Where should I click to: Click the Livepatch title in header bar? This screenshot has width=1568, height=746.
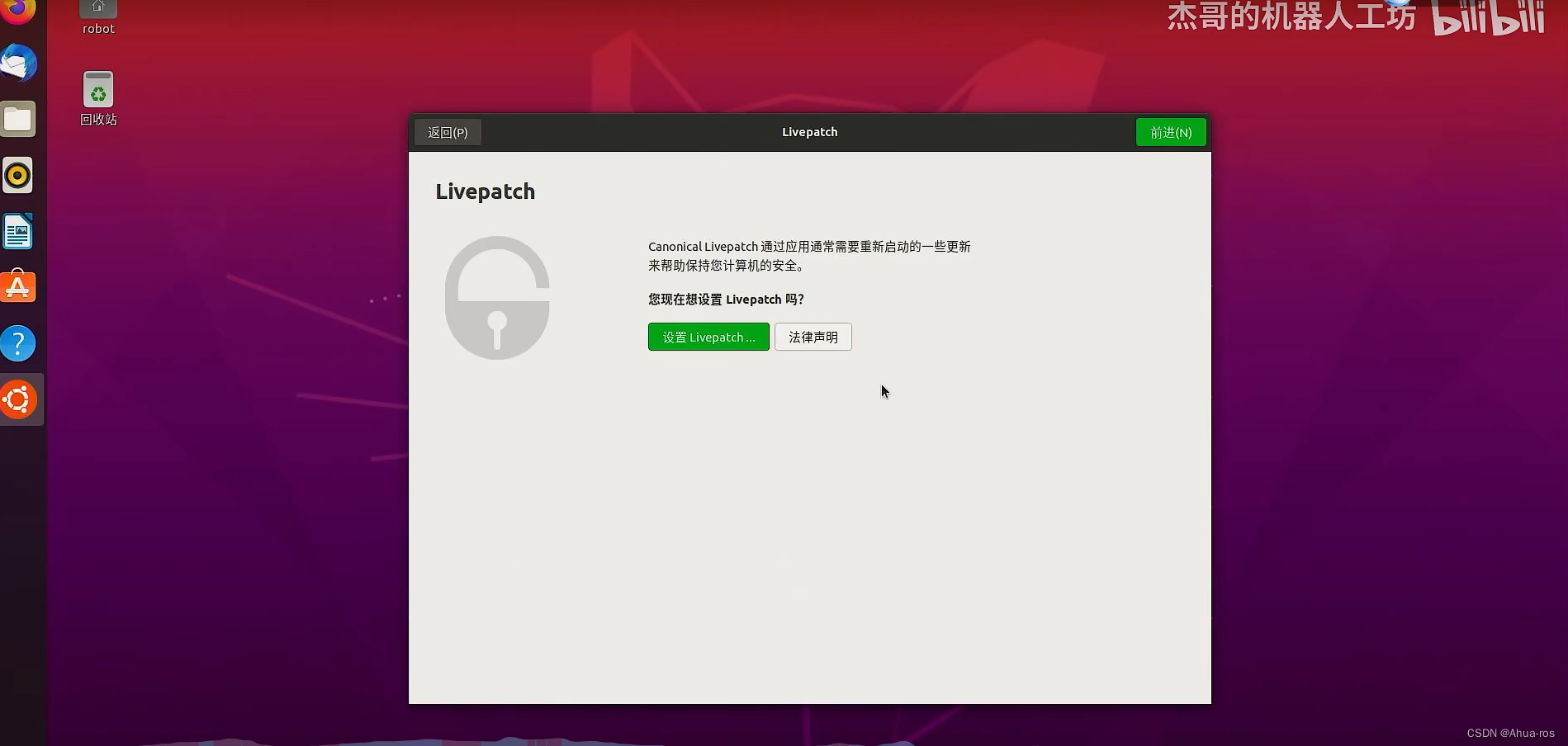tap(810, 132)
